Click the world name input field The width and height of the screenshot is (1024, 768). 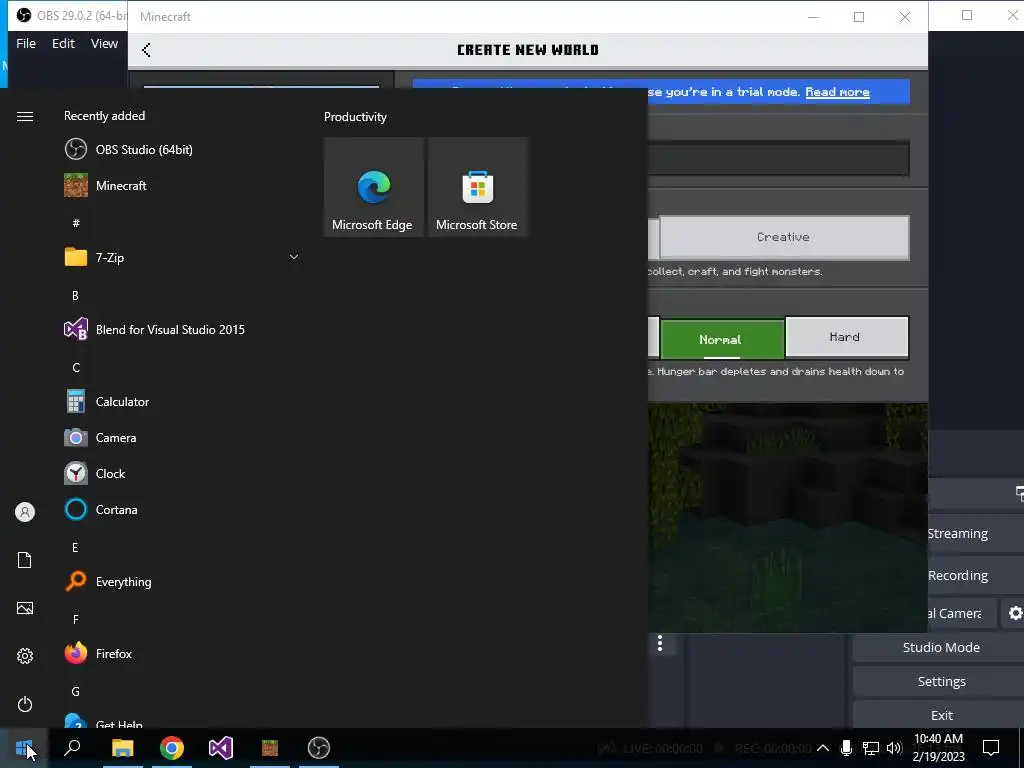click(x=778, y=159)
